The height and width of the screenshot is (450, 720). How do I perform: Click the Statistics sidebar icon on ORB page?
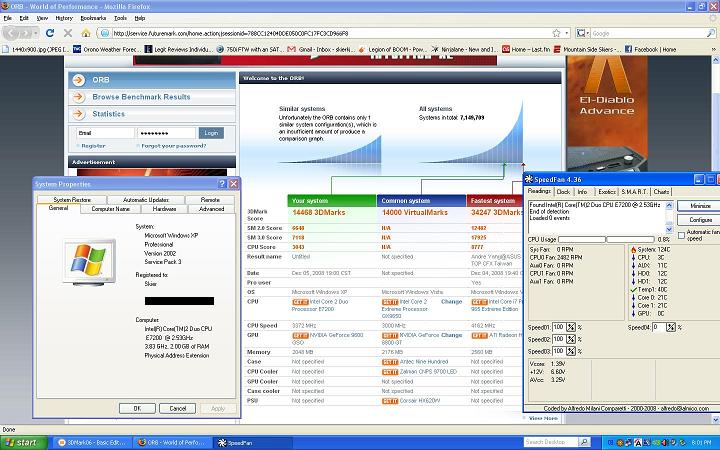click(80, 114)
